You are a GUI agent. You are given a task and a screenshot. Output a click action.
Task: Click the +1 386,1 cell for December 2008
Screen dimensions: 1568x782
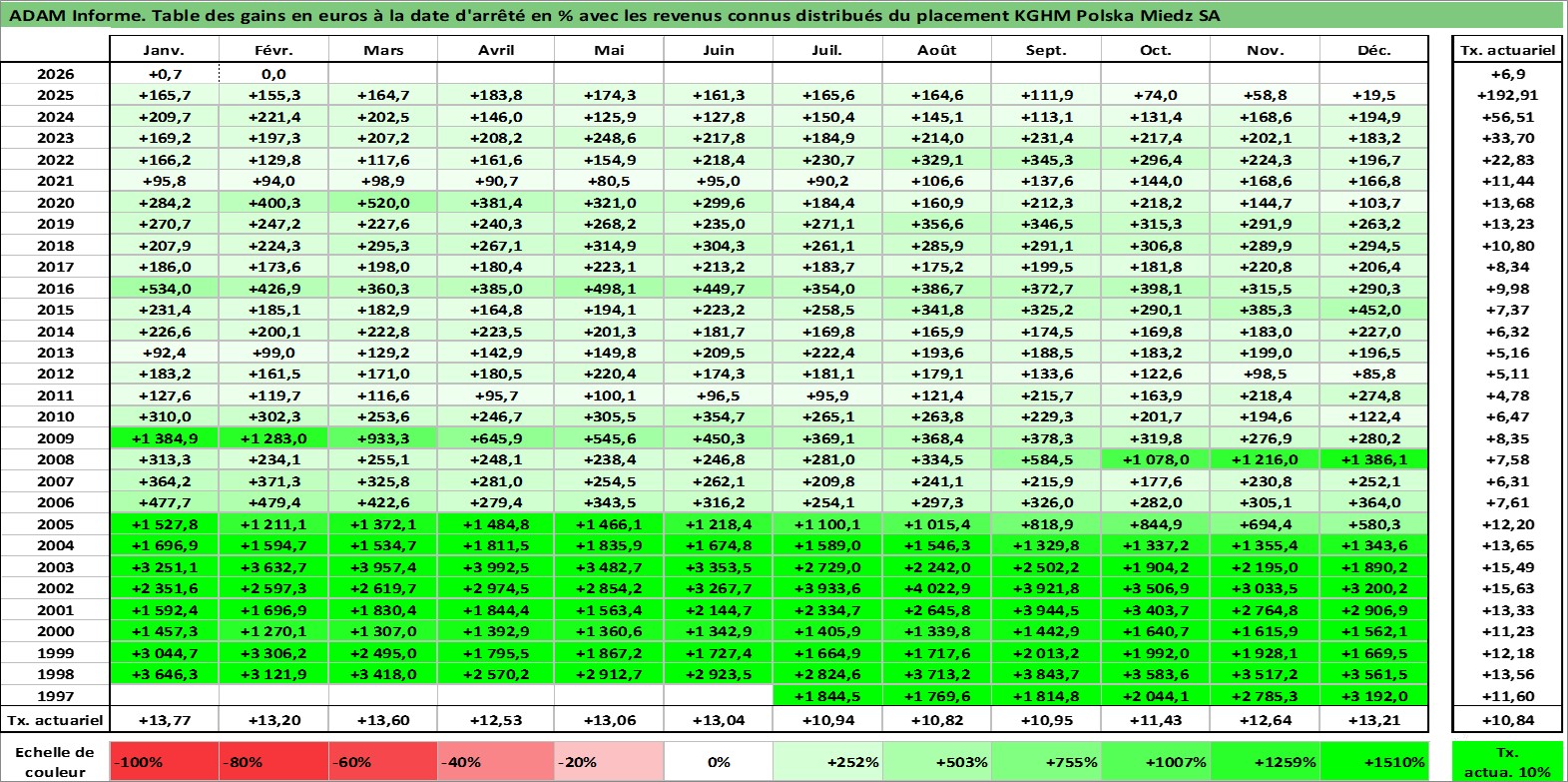(x=1374, y=459)
